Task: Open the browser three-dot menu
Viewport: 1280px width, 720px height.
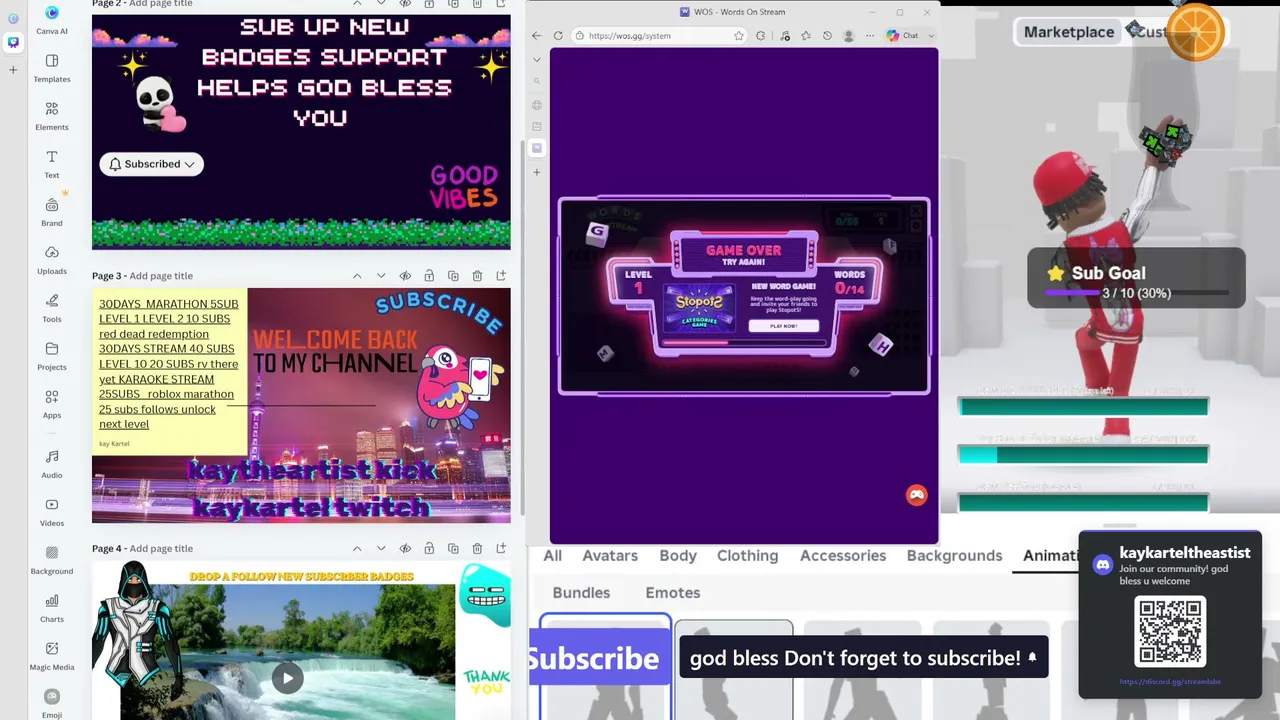Action: [x=870, y=36]
